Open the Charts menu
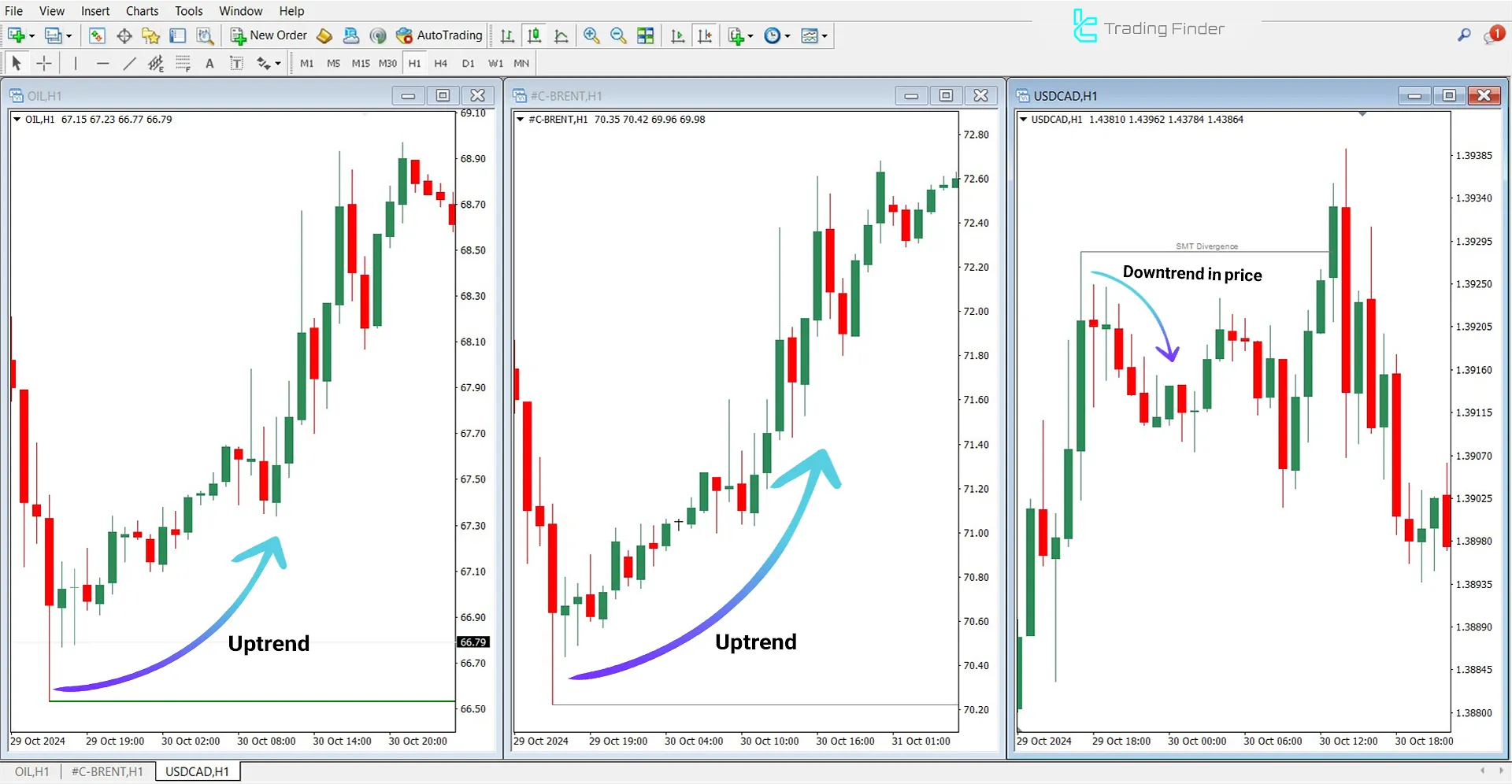 point(142,10)
